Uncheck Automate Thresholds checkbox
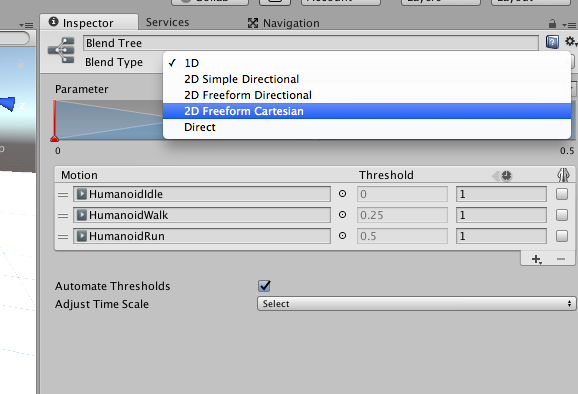The height and width of the screenshot is (394, 578). click(x=264, y=286)
